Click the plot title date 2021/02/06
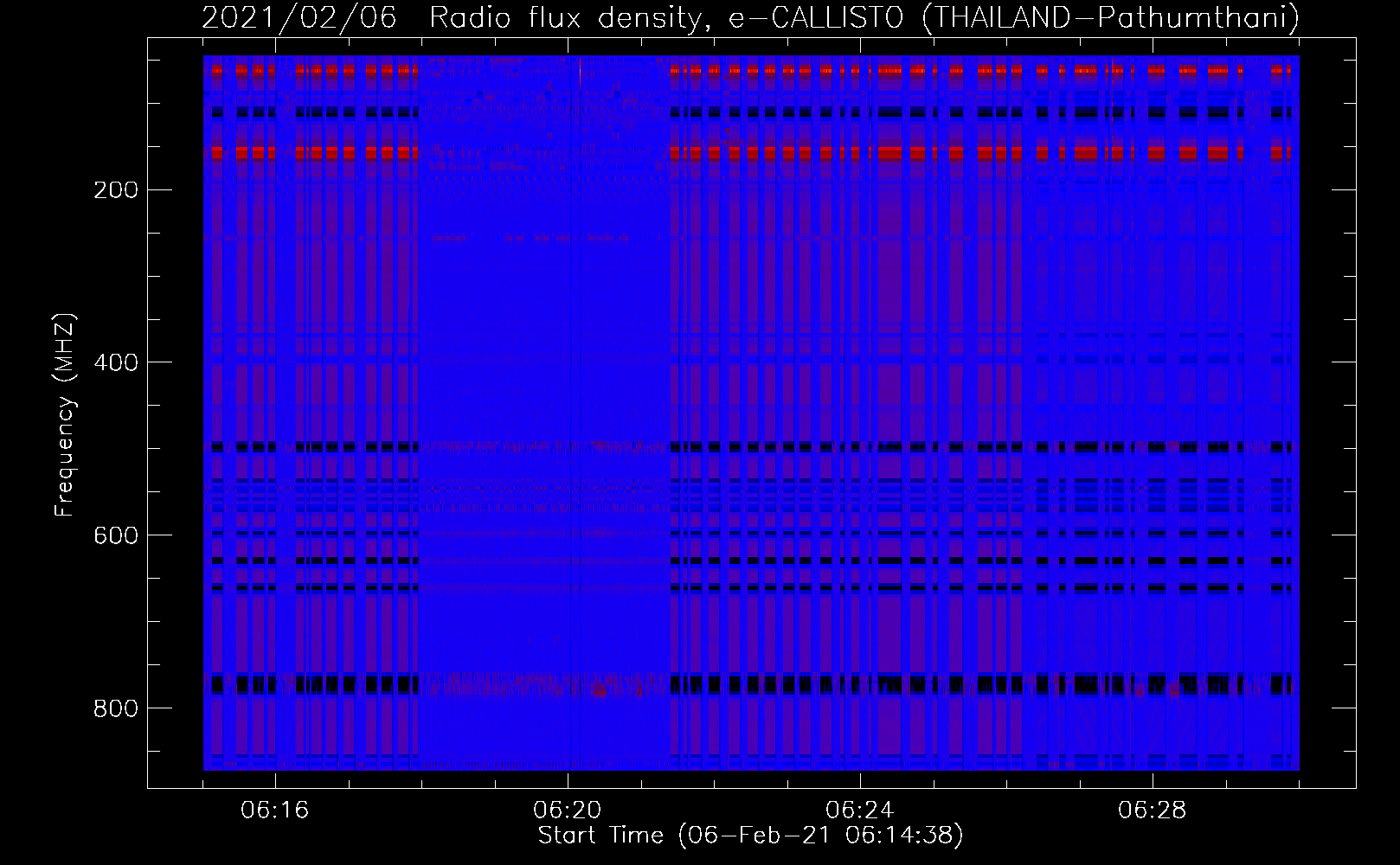This screenshot has width=1400, height=865. [299, 17]
